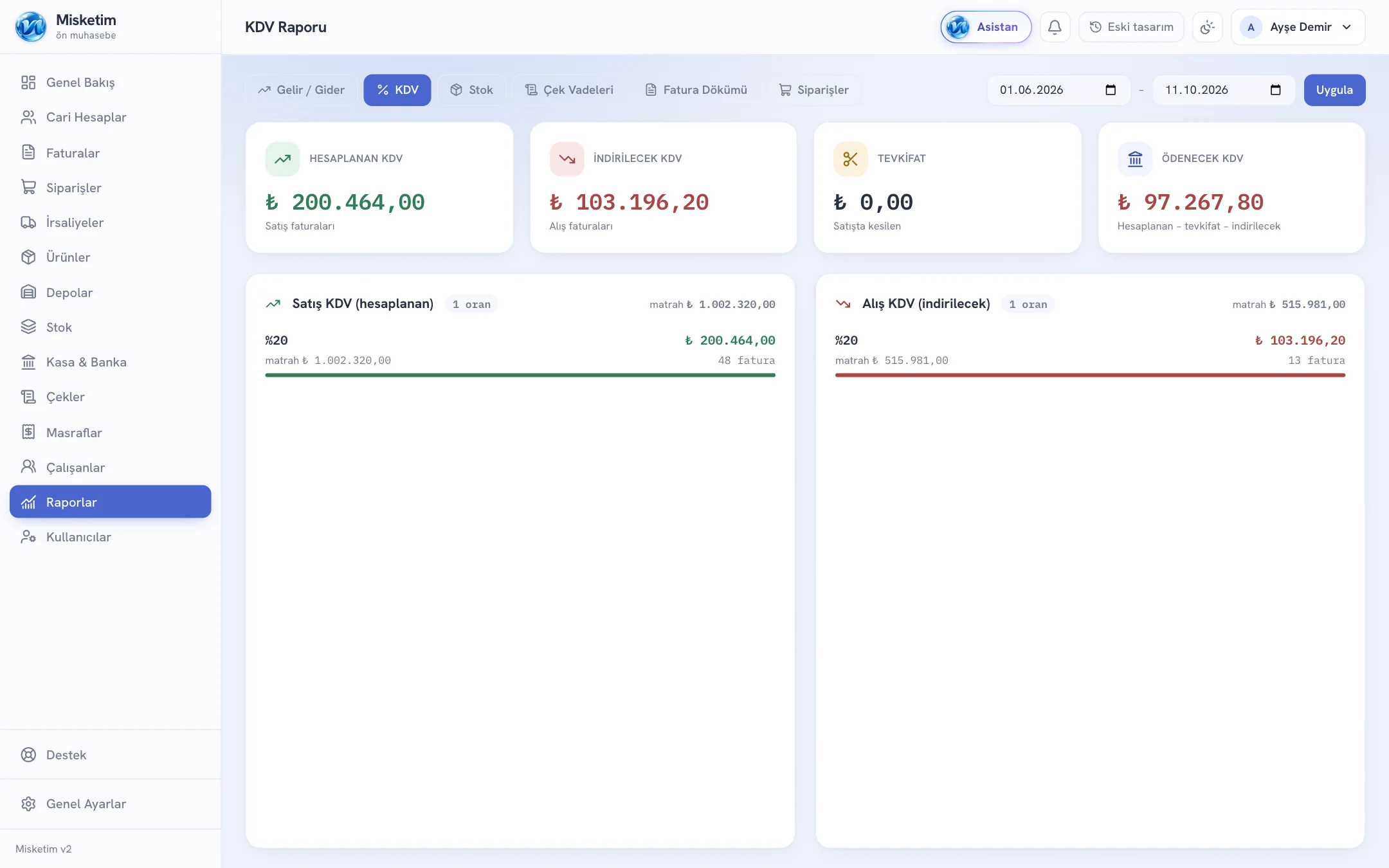Select the KDV report tab
This screenshot has height=868, width=1389.
click(x=397, y=90)
